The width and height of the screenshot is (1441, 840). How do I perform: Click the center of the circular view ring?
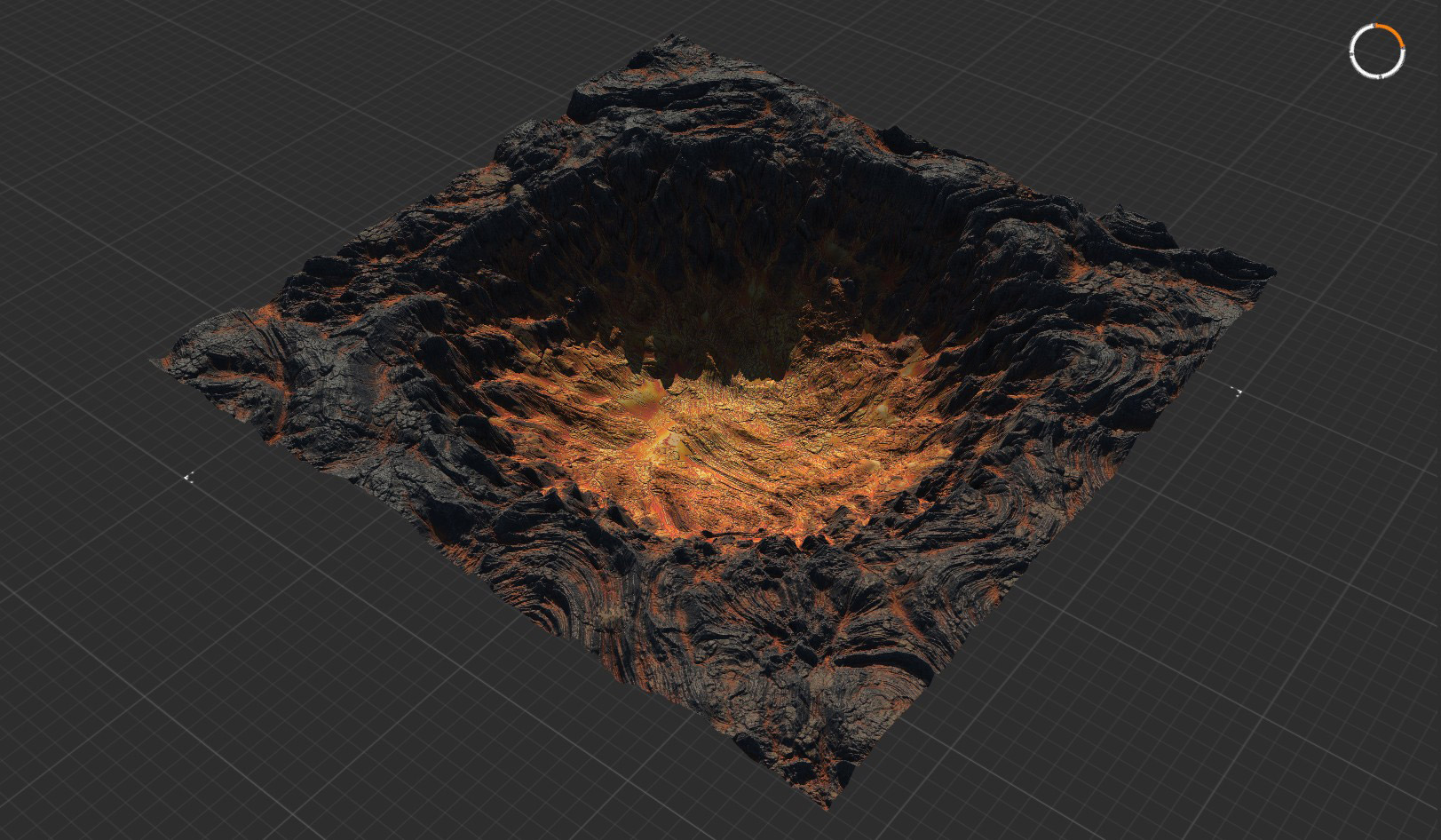(x=1378, y=52)
